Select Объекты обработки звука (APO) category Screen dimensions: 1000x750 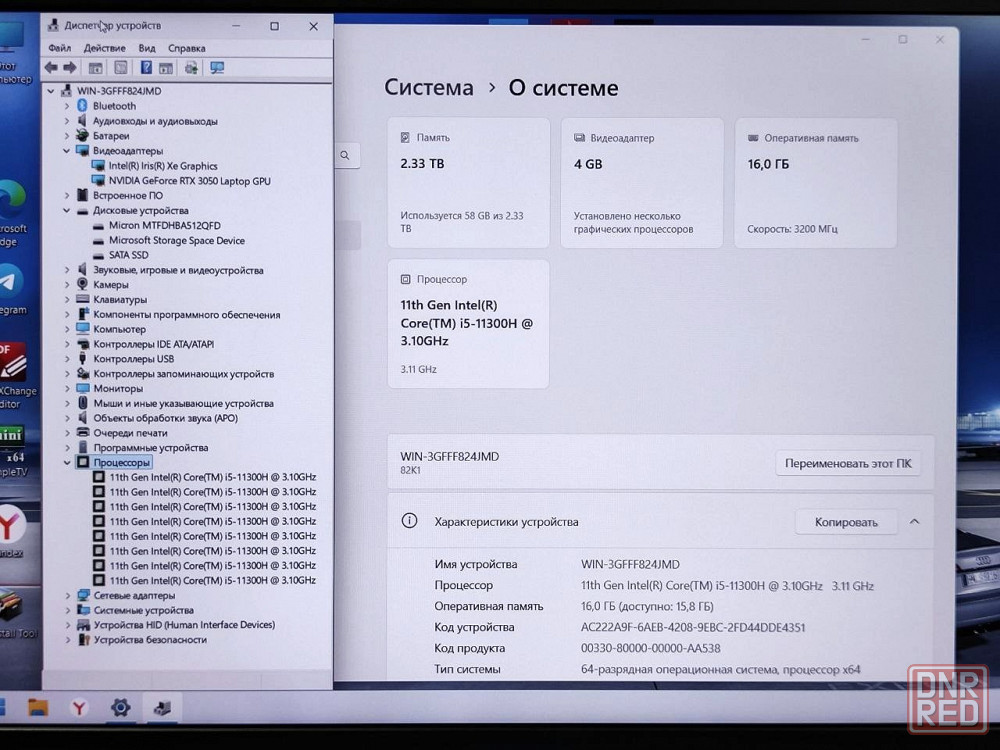pos(165,418)
